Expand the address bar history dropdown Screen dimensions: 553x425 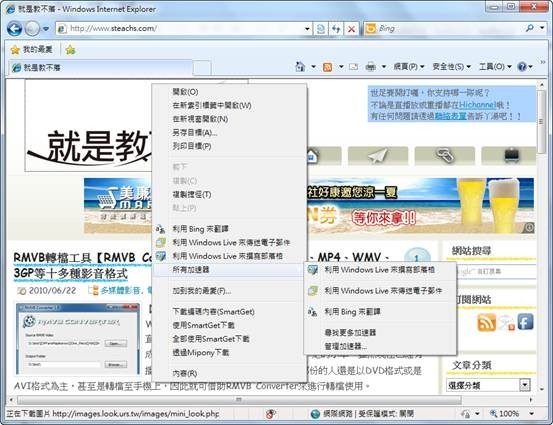[308, 29]
